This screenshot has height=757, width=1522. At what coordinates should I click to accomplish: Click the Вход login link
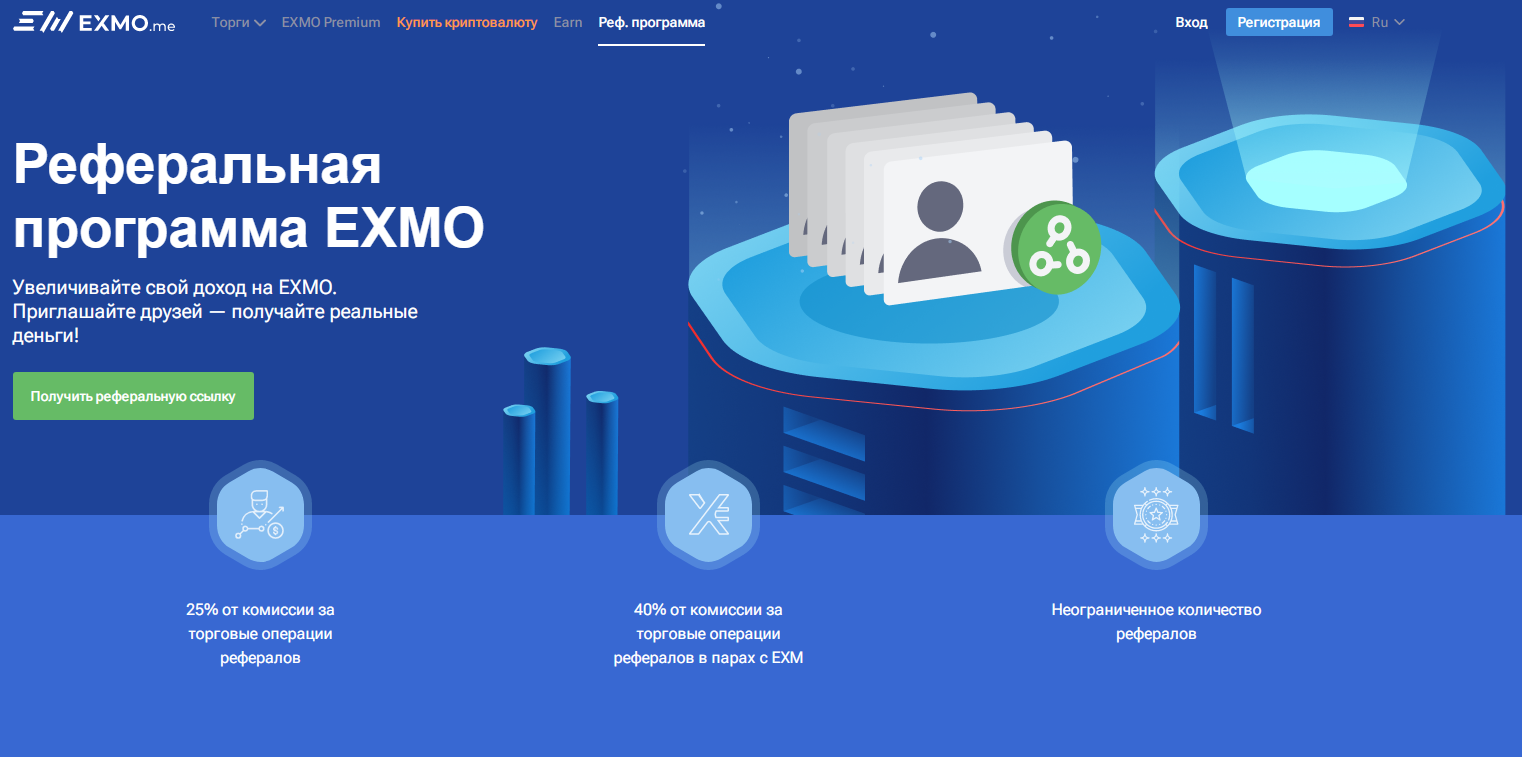pos(1191,22)
